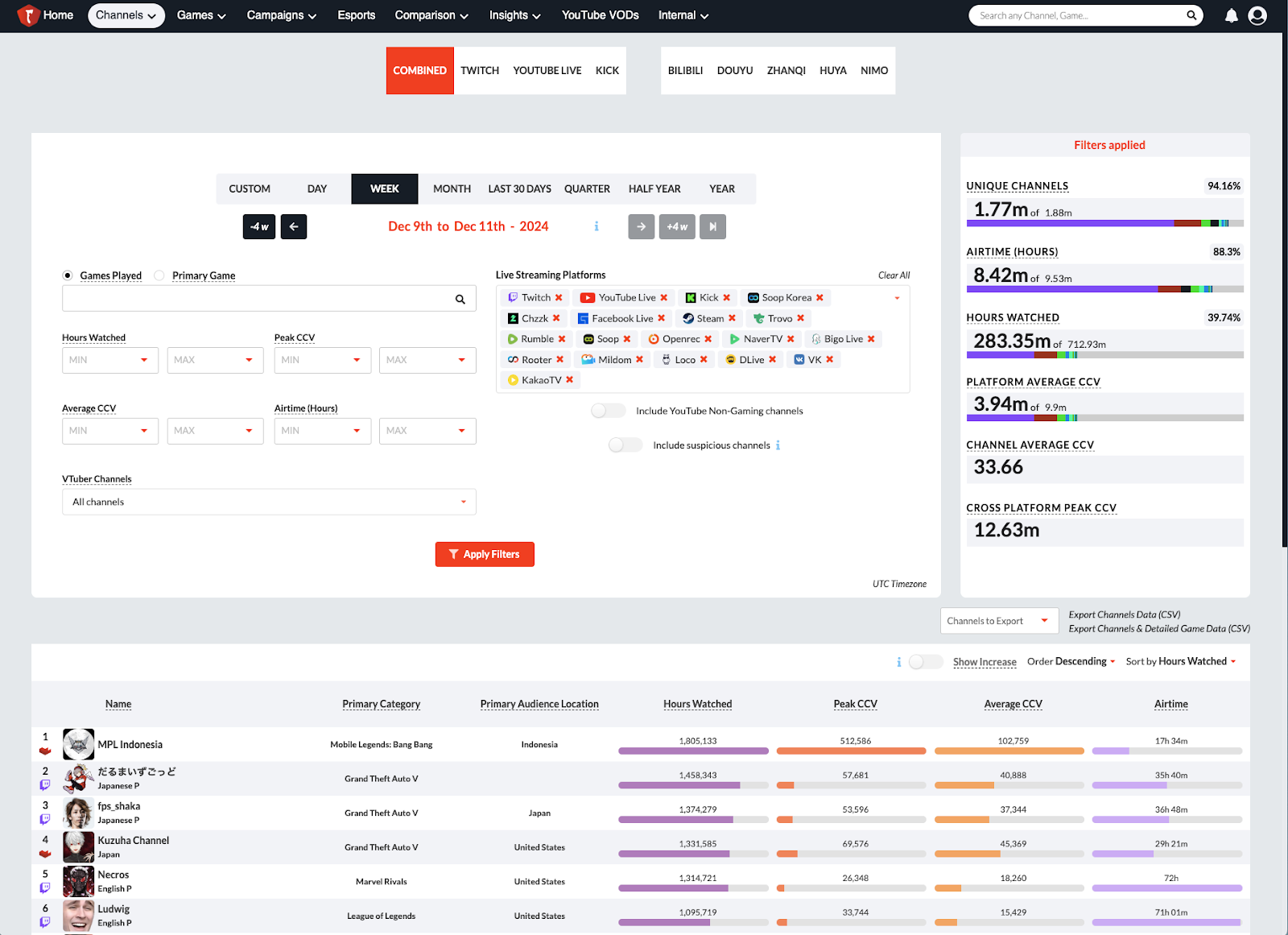
Task: Remove Kick platform filter tag
Action: 727,298
